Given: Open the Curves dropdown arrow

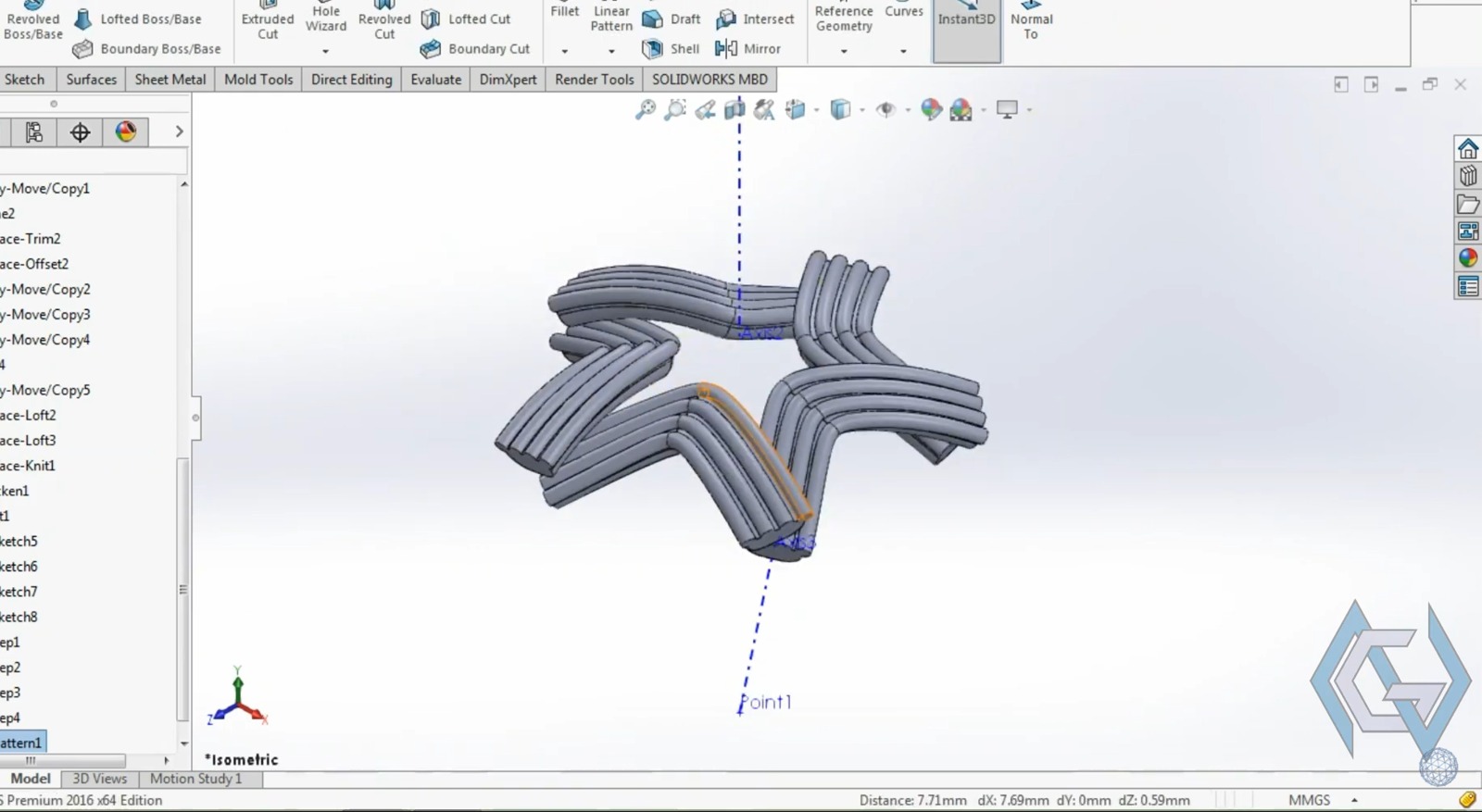Looking at the screenshot, I should coord(903,51).
